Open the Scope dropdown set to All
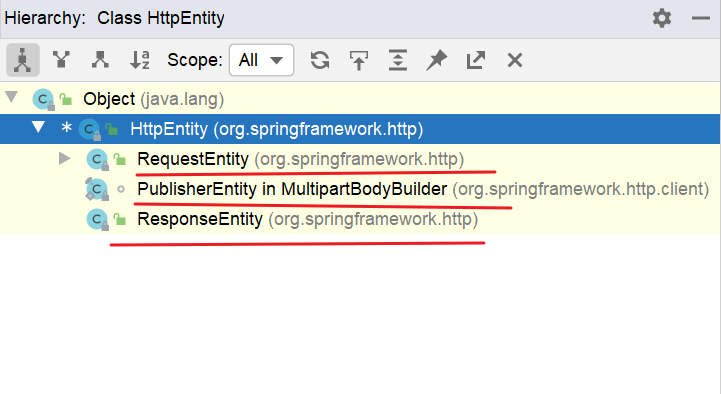Viewport: 721px width, 394px height. [261, 60]
